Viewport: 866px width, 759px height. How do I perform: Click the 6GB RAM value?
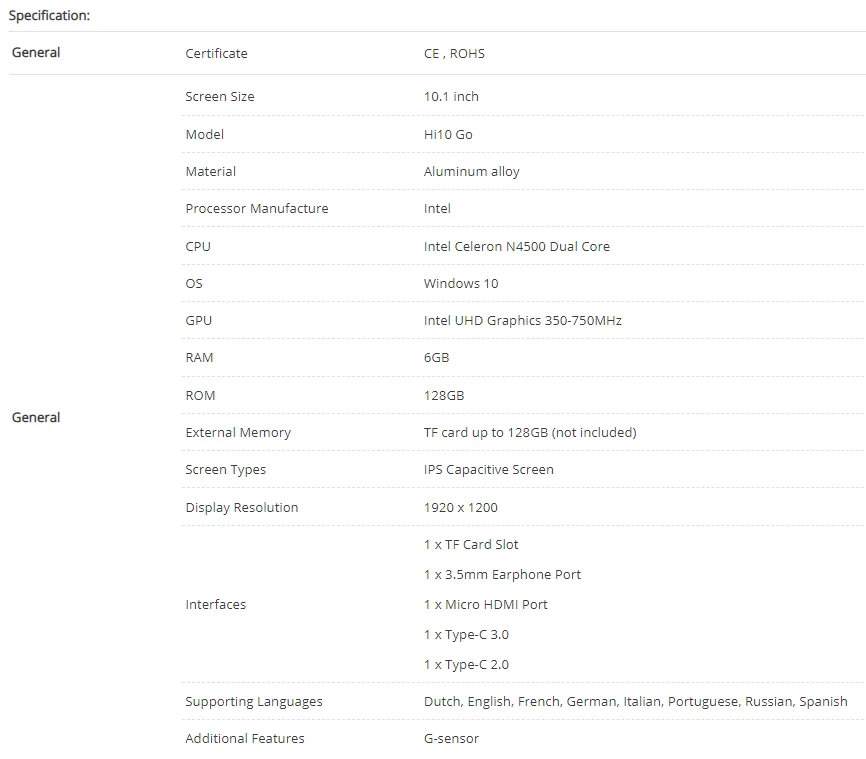point(436,357)
